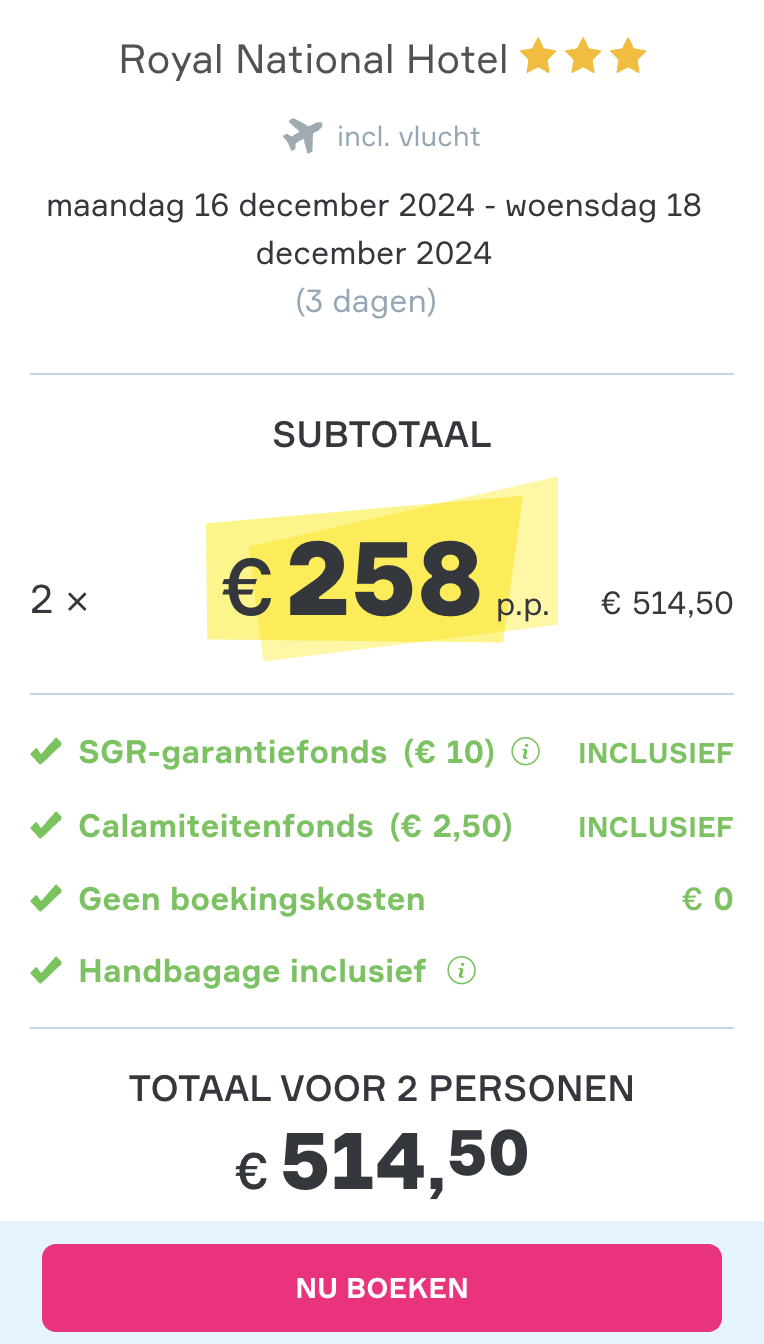
Task: Click the airplane icon next to incl. vlucht
Action: [x=303, y=135]
